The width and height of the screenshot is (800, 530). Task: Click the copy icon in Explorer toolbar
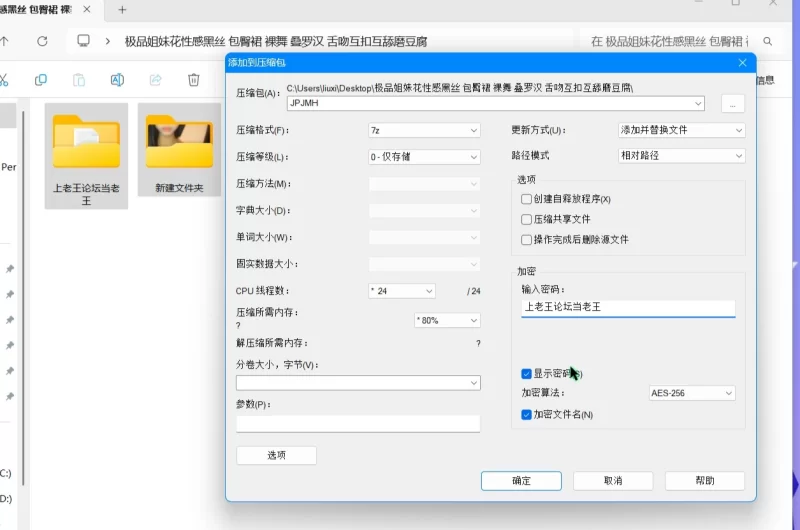click(41, 80)
